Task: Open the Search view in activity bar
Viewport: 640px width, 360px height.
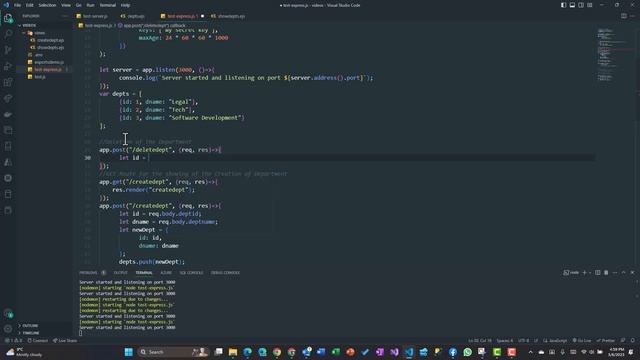Action: click(8, 34)
